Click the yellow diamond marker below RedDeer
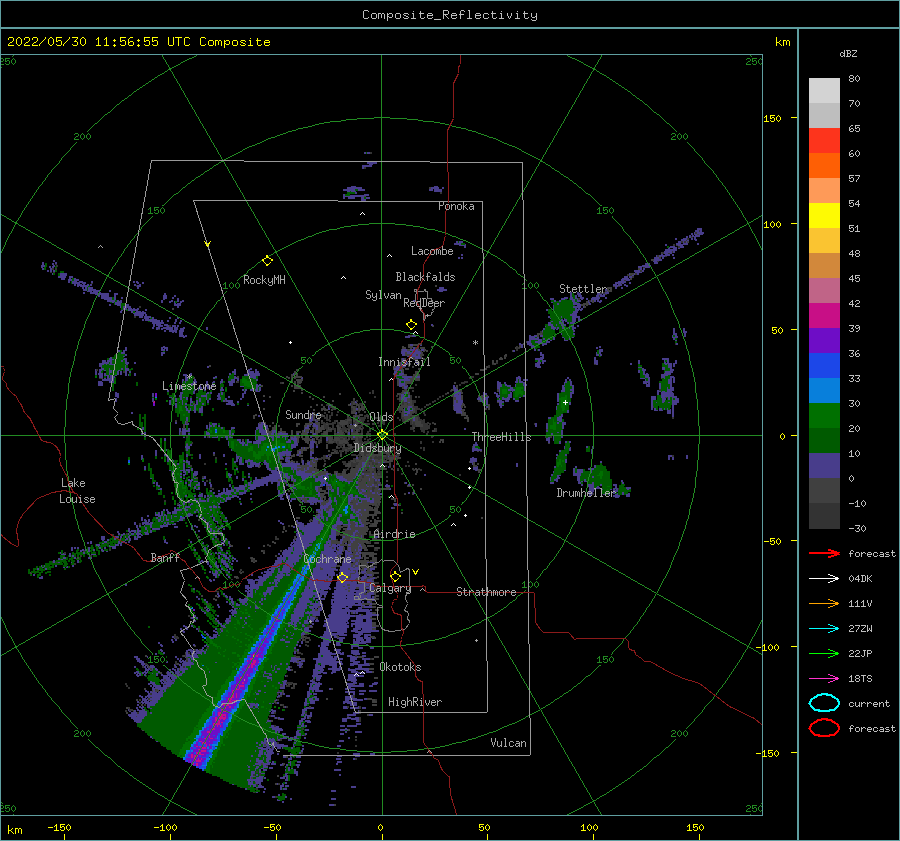The image size is (900, 841). [412, 325]
